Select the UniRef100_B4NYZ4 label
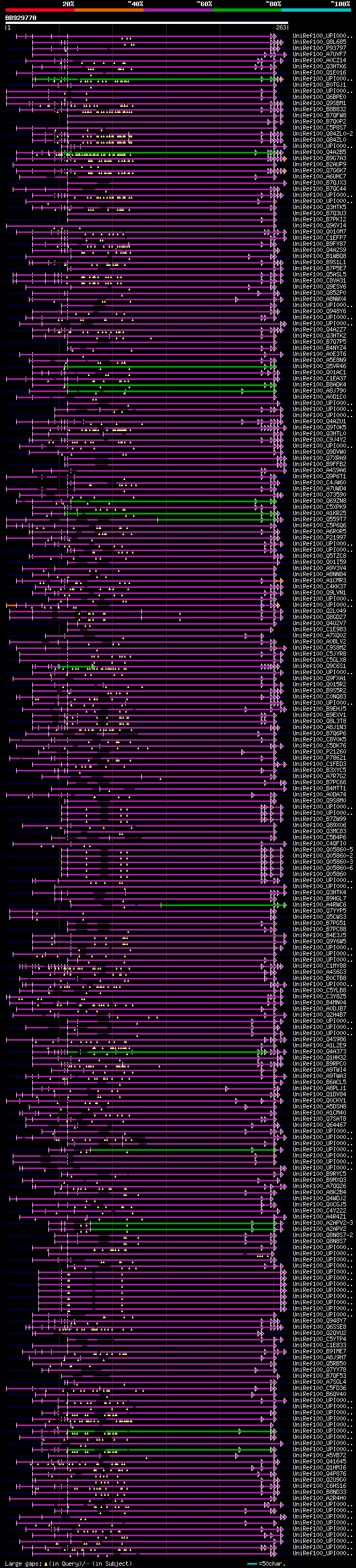This screenshot has height=1568, width=356. pos(319,348)
